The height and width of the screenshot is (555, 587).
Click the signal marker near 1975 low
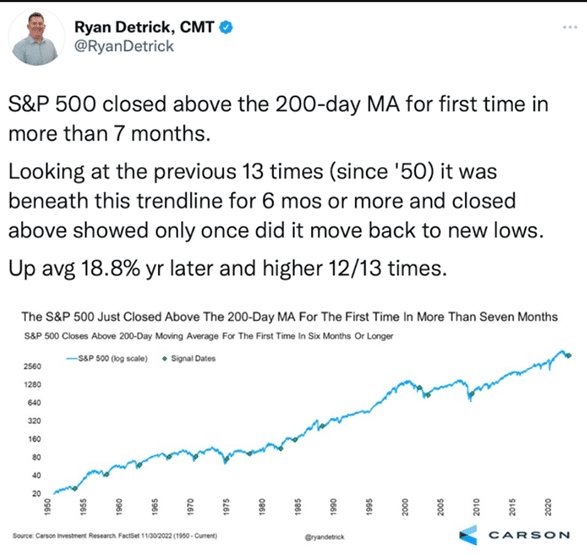[x=226, y=459]
